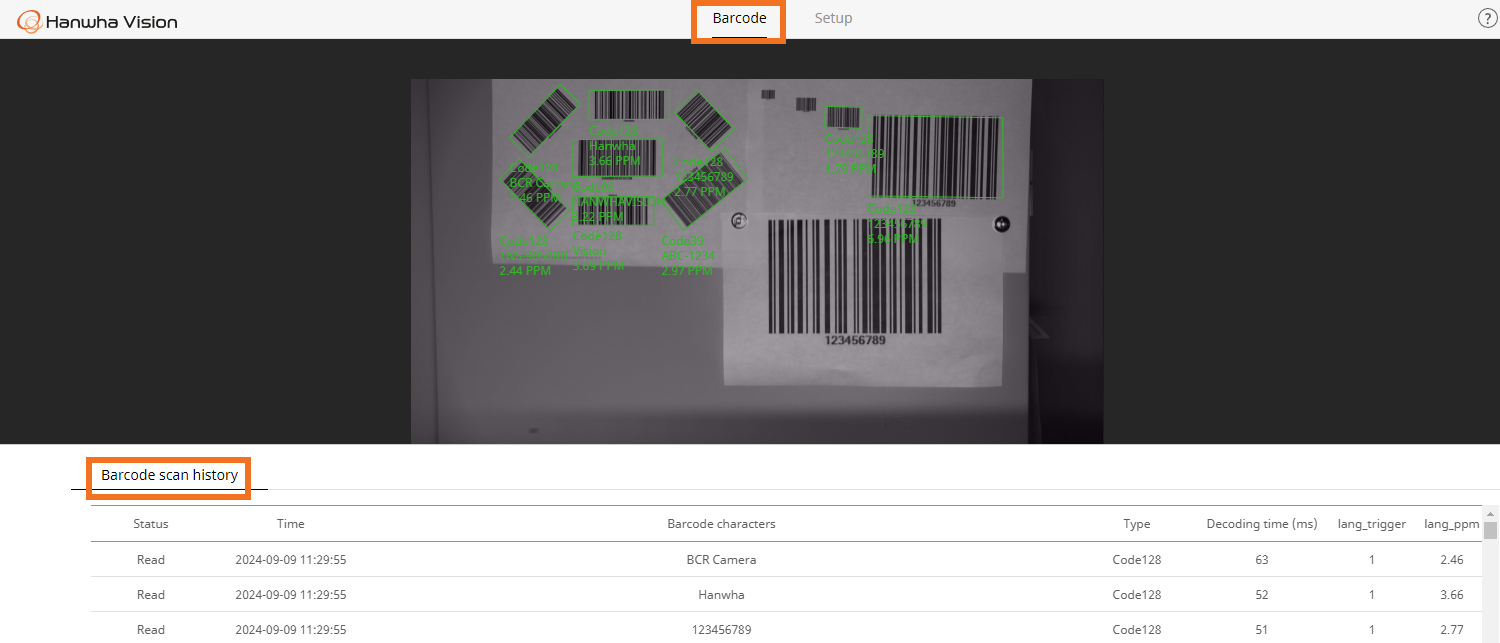Viewport: 1500px width, 643px height.
Task: Switch to the Barcode tab
Action: pyautogui.click(x=739, y=18)
